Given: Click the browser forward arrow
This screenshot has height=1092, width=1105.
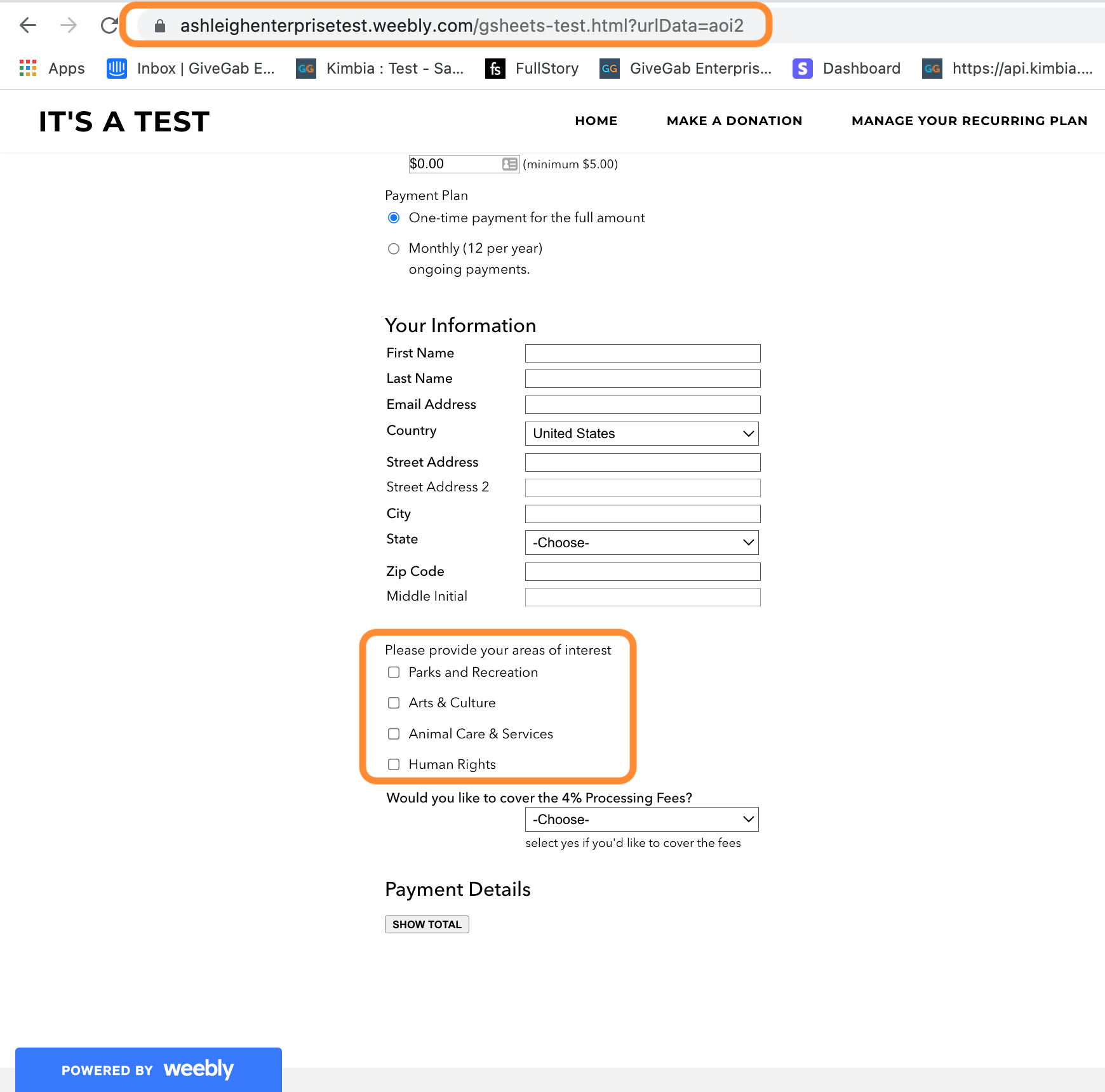Looking at the screenshot, I should click(x=69, y=25).
